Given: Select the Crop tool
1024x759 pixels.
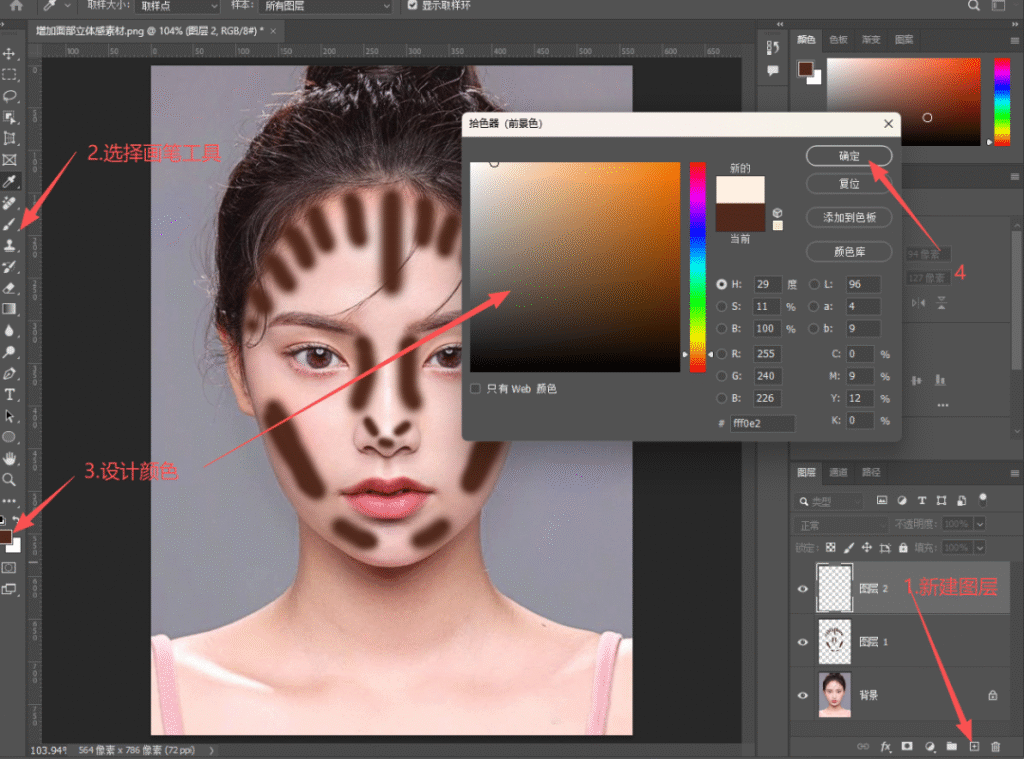Looking at the screenshot, I should click(x=9, y=138).
